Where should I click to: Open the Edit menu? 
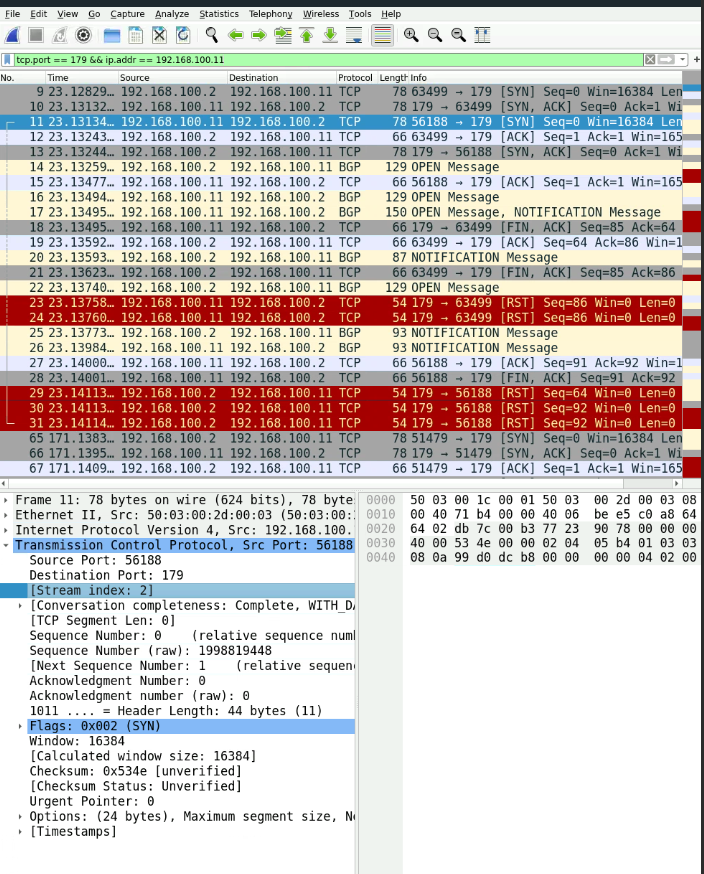[x=38, y=14]
